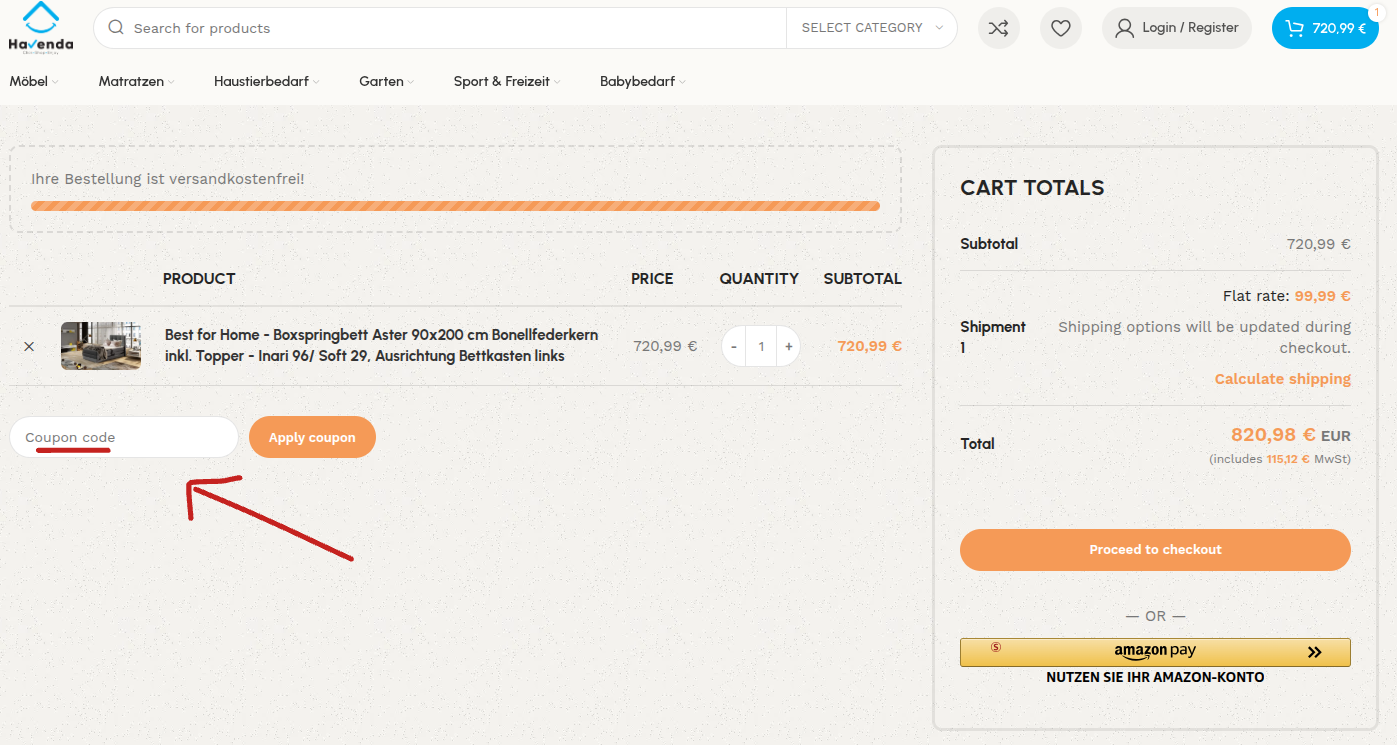Click Login / Register
This screenshot has height=745, width=1397.
tap(1177, 28)
